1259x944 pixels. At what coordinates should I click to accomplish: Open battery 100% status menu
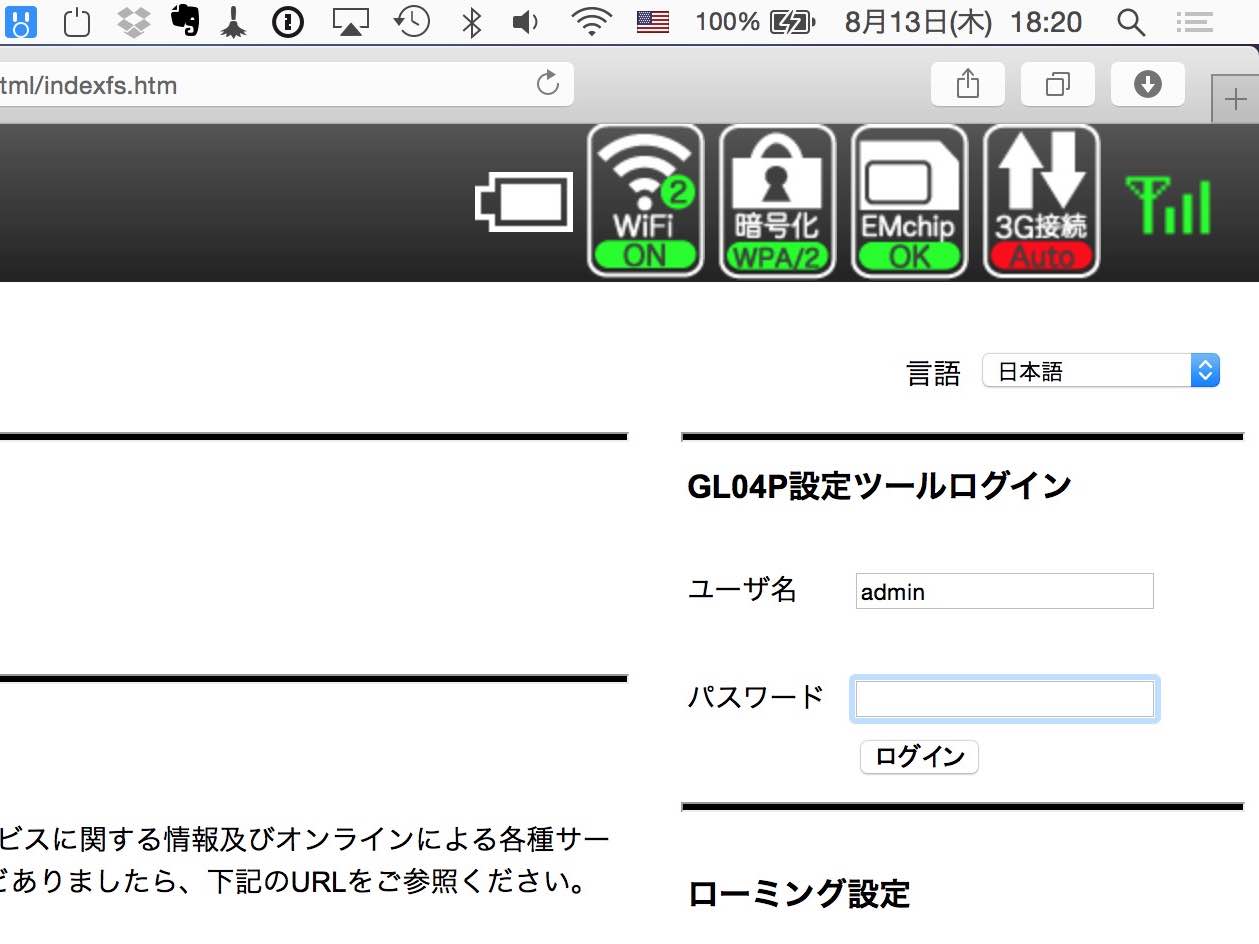[756, 22]
